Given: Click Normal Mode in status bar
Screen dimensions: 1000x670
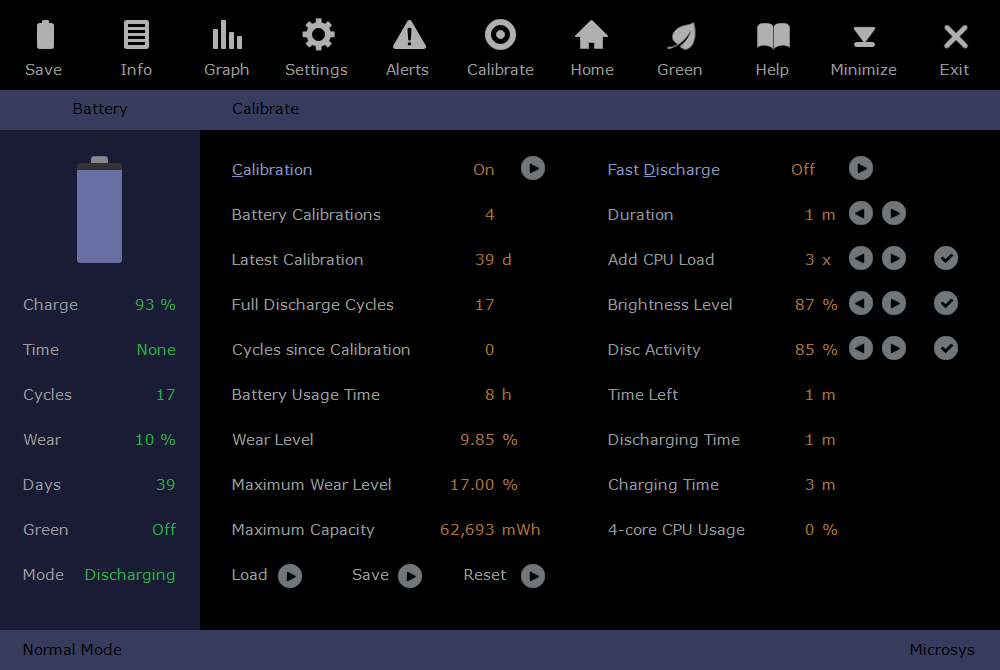Looking at the screenshot, I should coord(72,650).
